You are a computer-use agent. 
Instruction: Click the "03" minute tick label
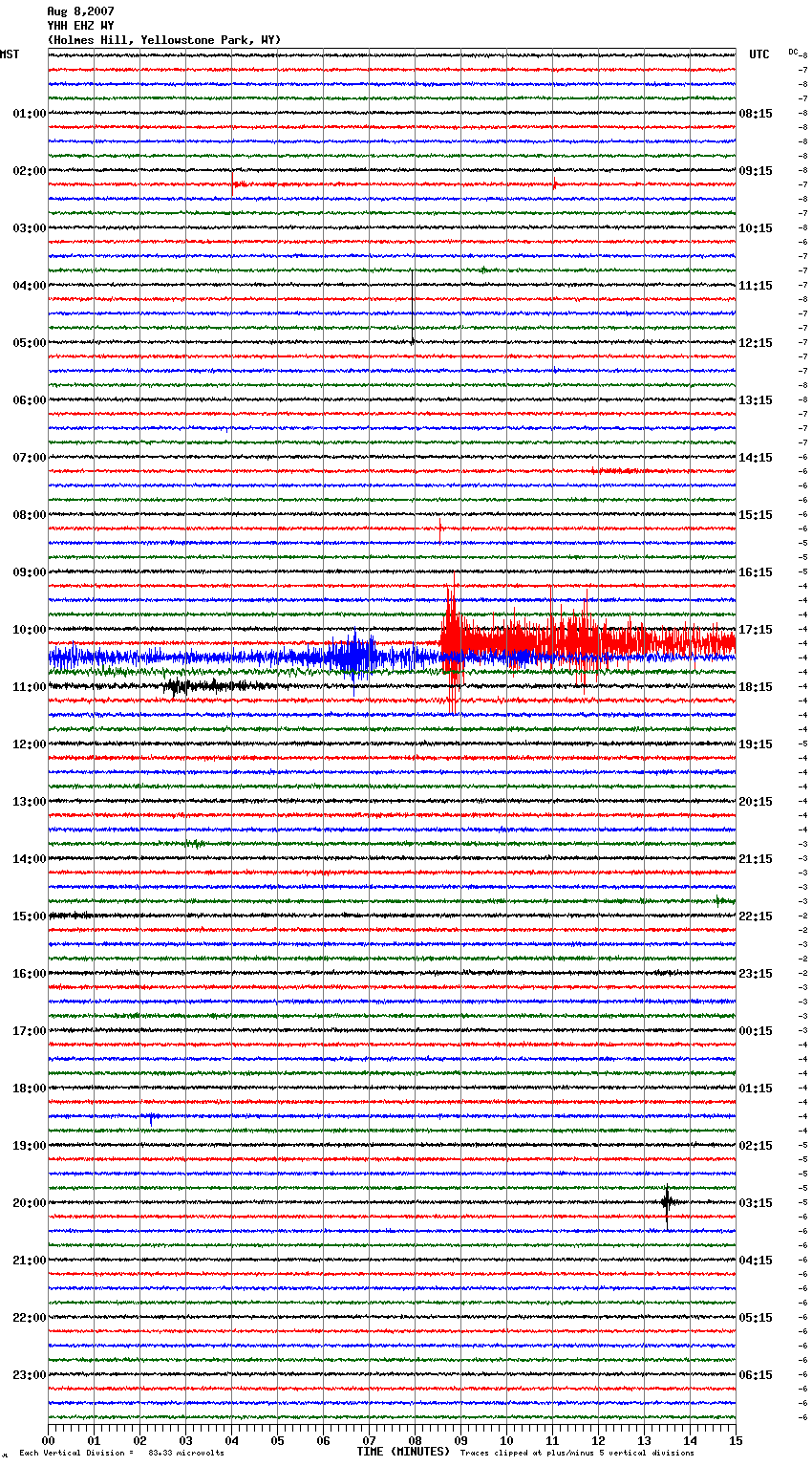pos(186,1440)
